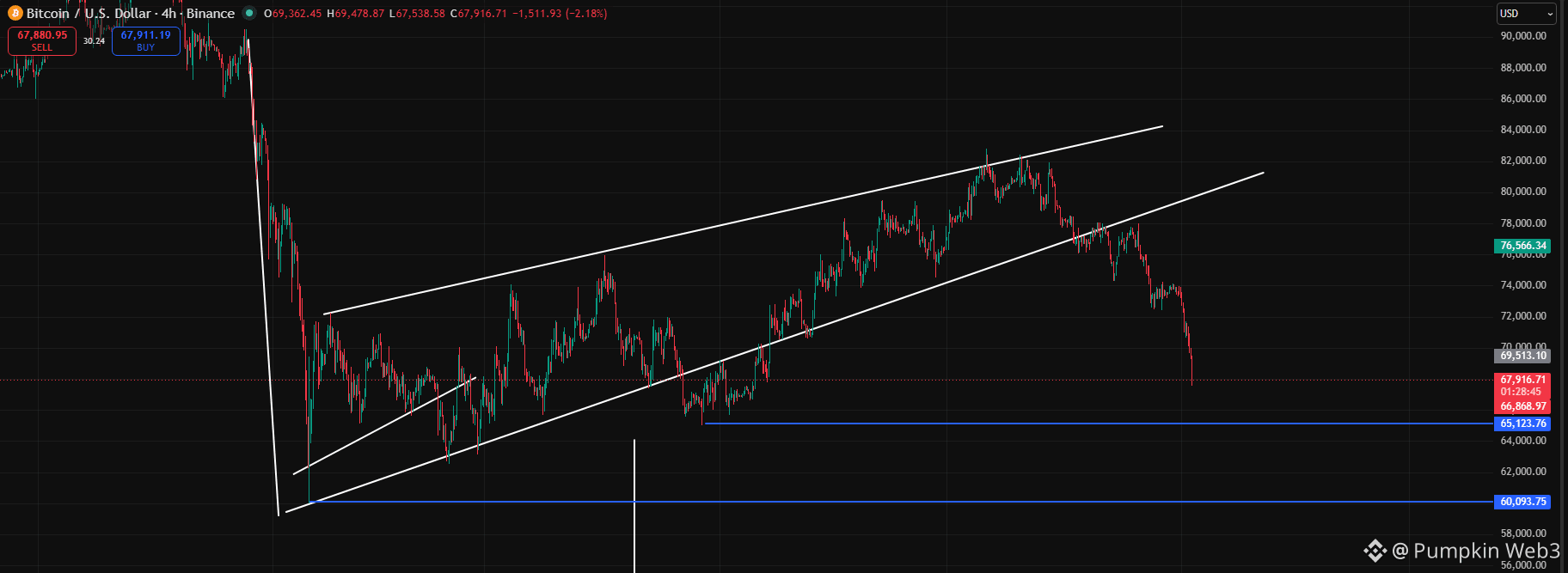
Task: Click the high price H69,478.87
Action: click(x=356, y=14)
